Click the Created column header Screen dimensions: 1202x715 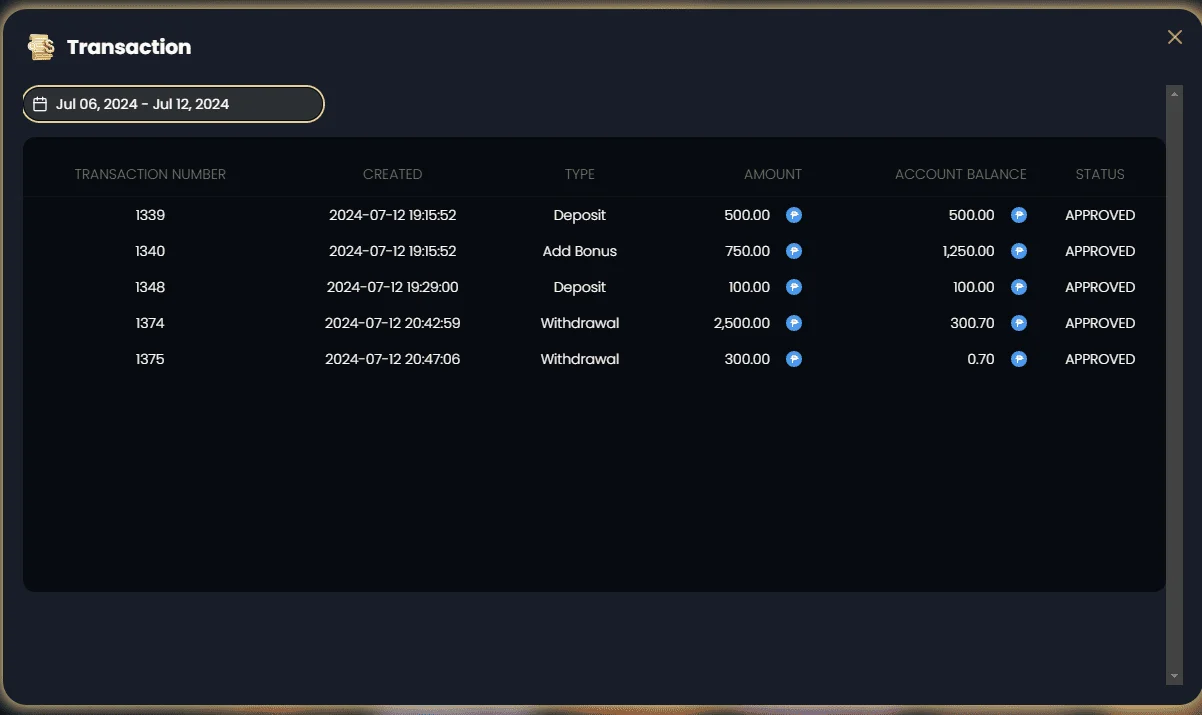tap(392, 174)
